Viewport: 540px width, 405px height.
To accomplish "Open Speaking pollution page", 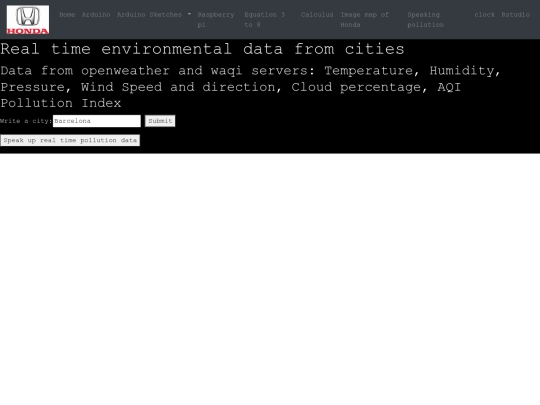I will coord(426,20).
